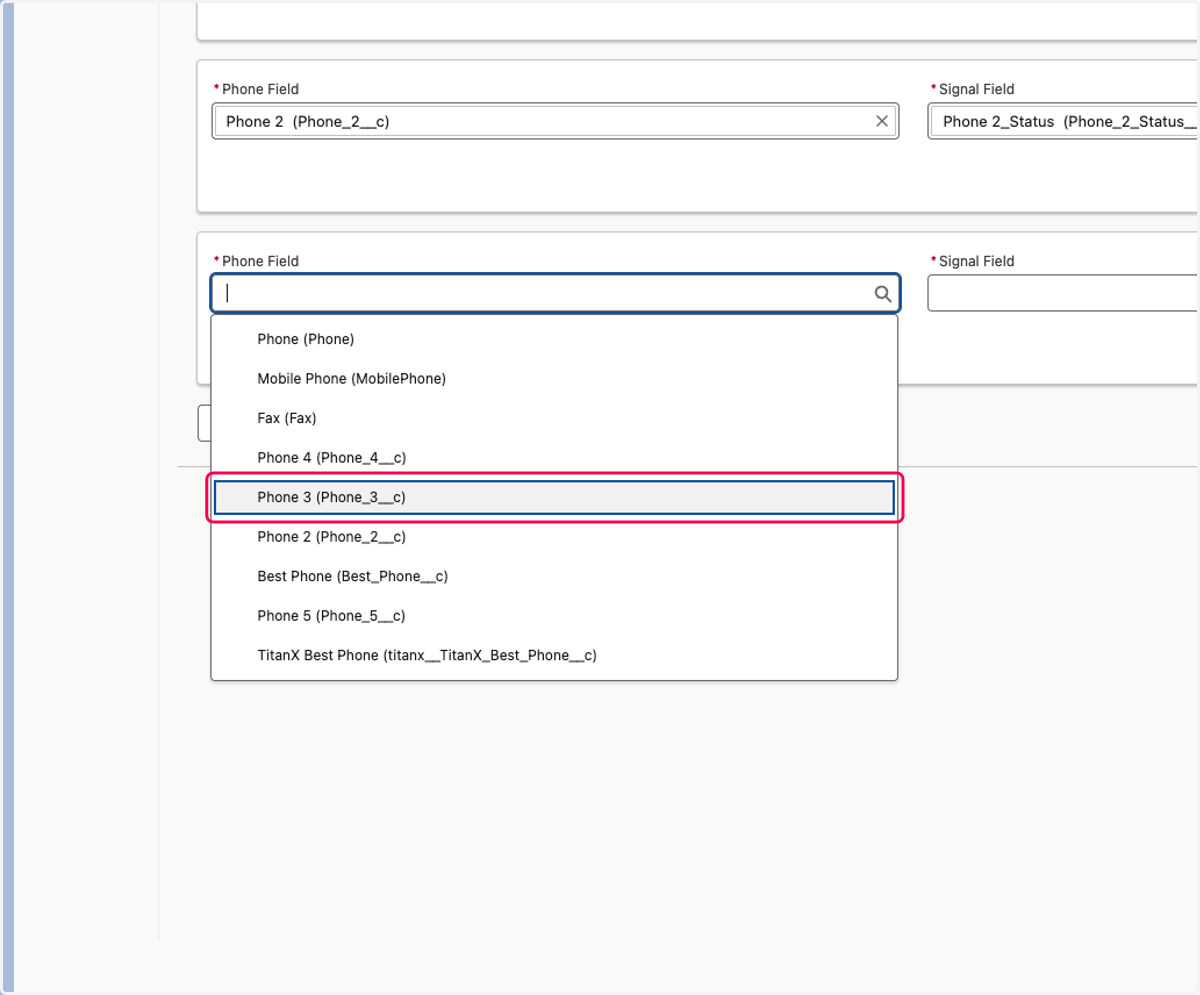This screenshot has width=1200, height=995.
Task: Choose the highlighted Phone 3 (Phone_3__c) option
Action: click(x=554, y=497)
